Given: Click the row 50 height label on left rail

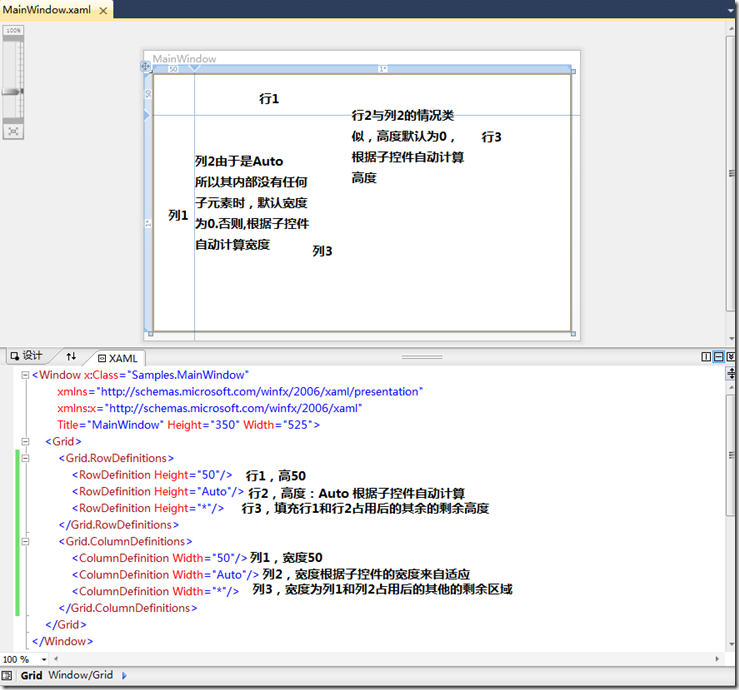Looking at the screenshot, I should pyautogui.click(x=148, y=94).
